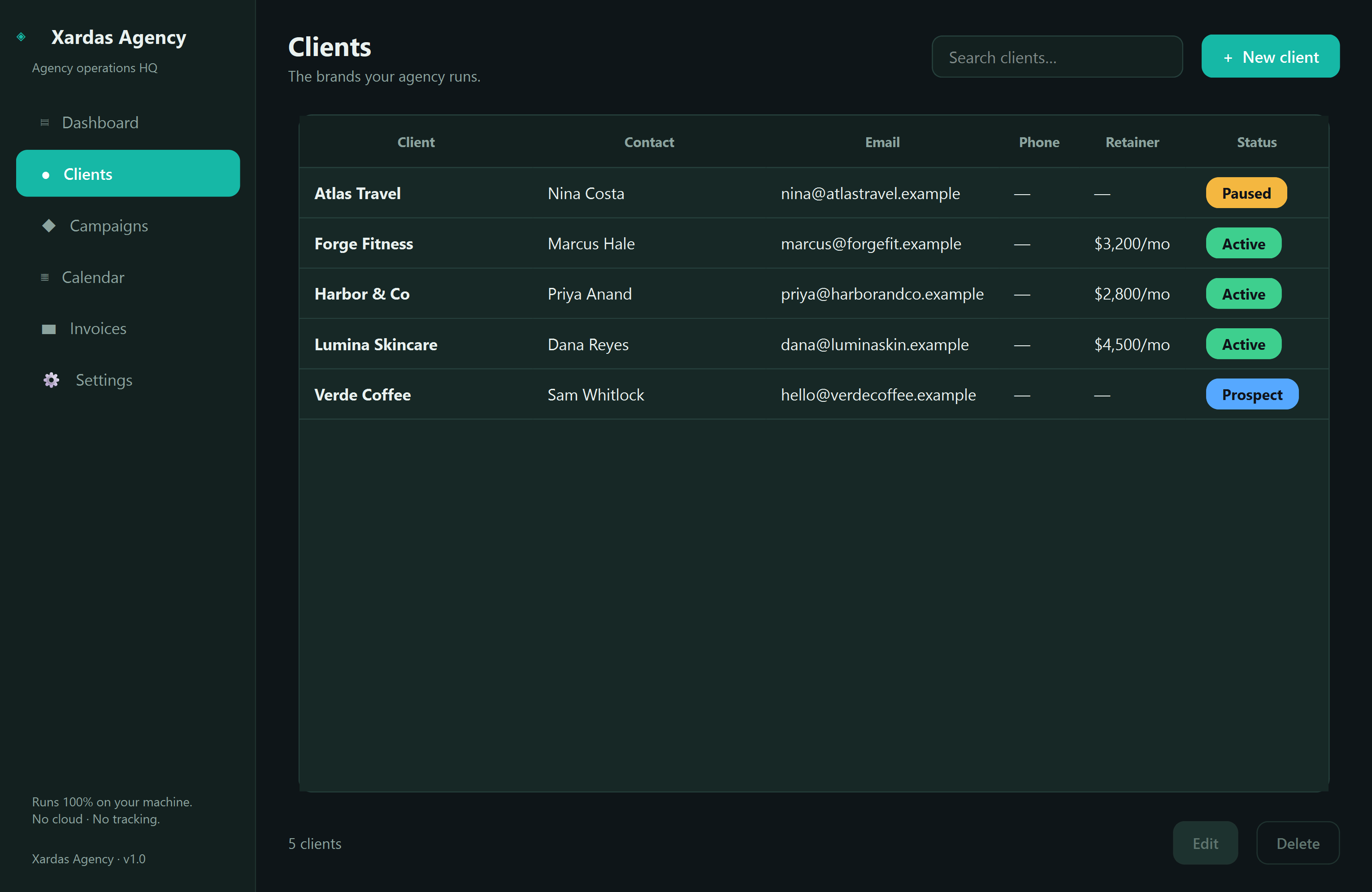Click contact Marcus Hale
Viewport: 1372px width, 892px height.
coord(591,244)
